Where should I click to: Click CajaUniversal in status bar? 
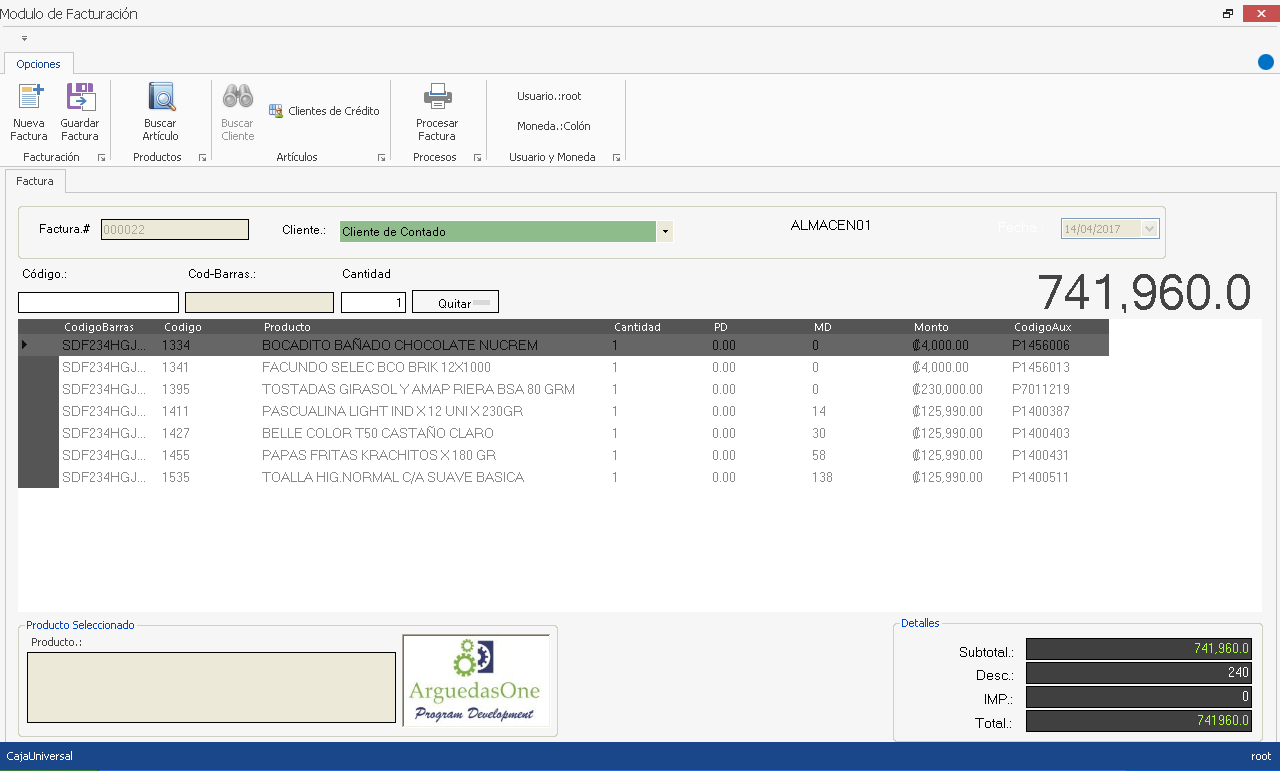40,756
